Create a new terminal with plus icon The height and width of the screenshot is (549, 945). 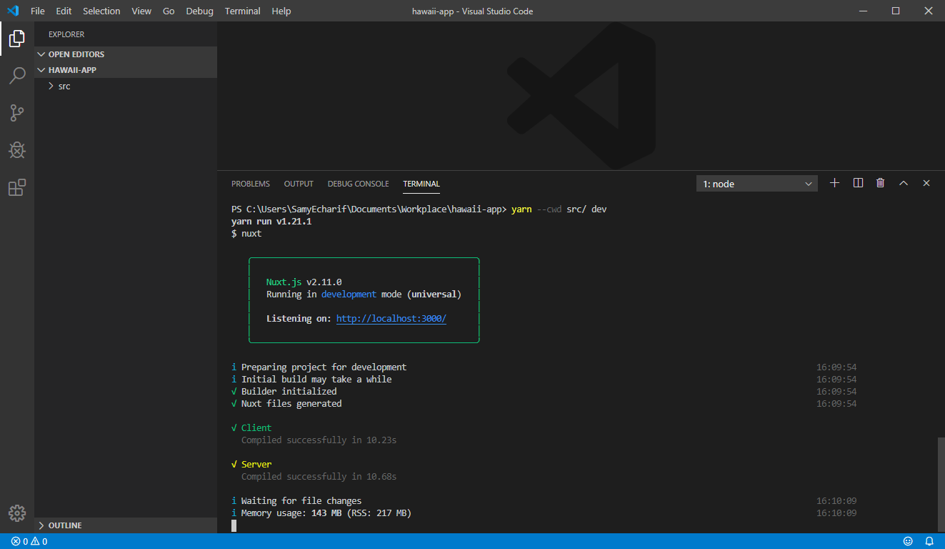tap(834, 183)
